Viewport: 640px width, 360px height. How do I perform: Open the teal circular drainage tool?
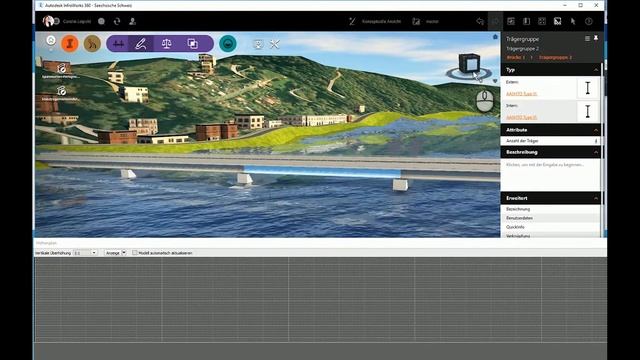[x=228, y=44]
